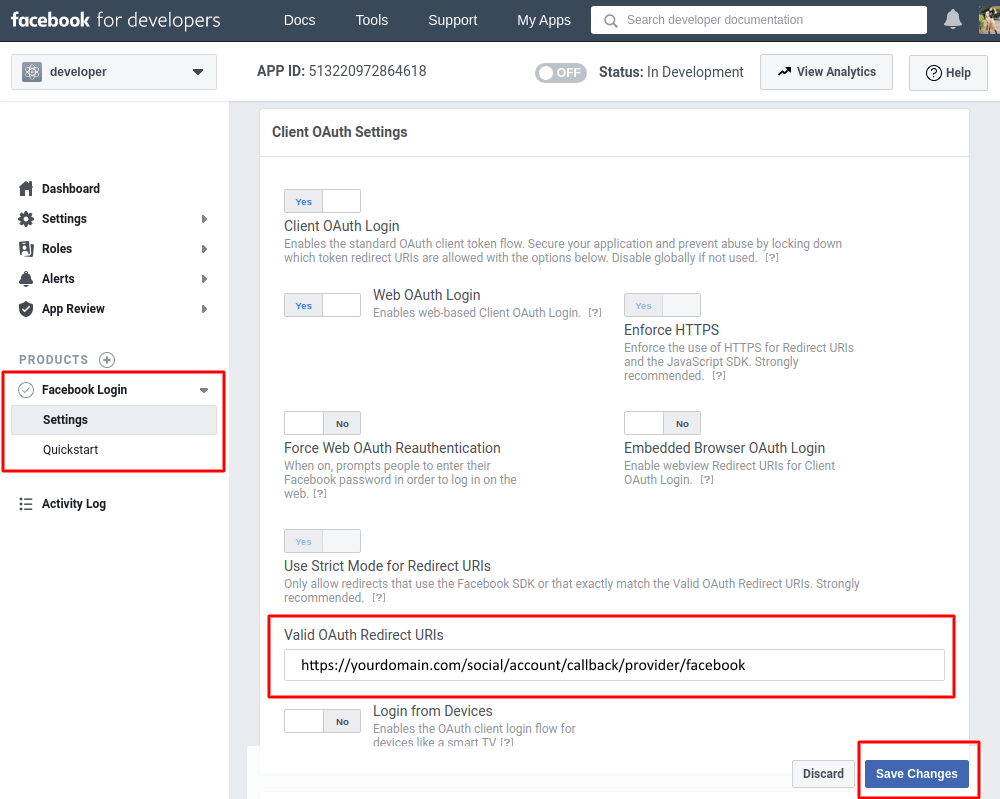The height and width of the screenshot is (799, 1000).
Task: Expand the Alerts sidebar arrow
Action: [x=204, y=279]
